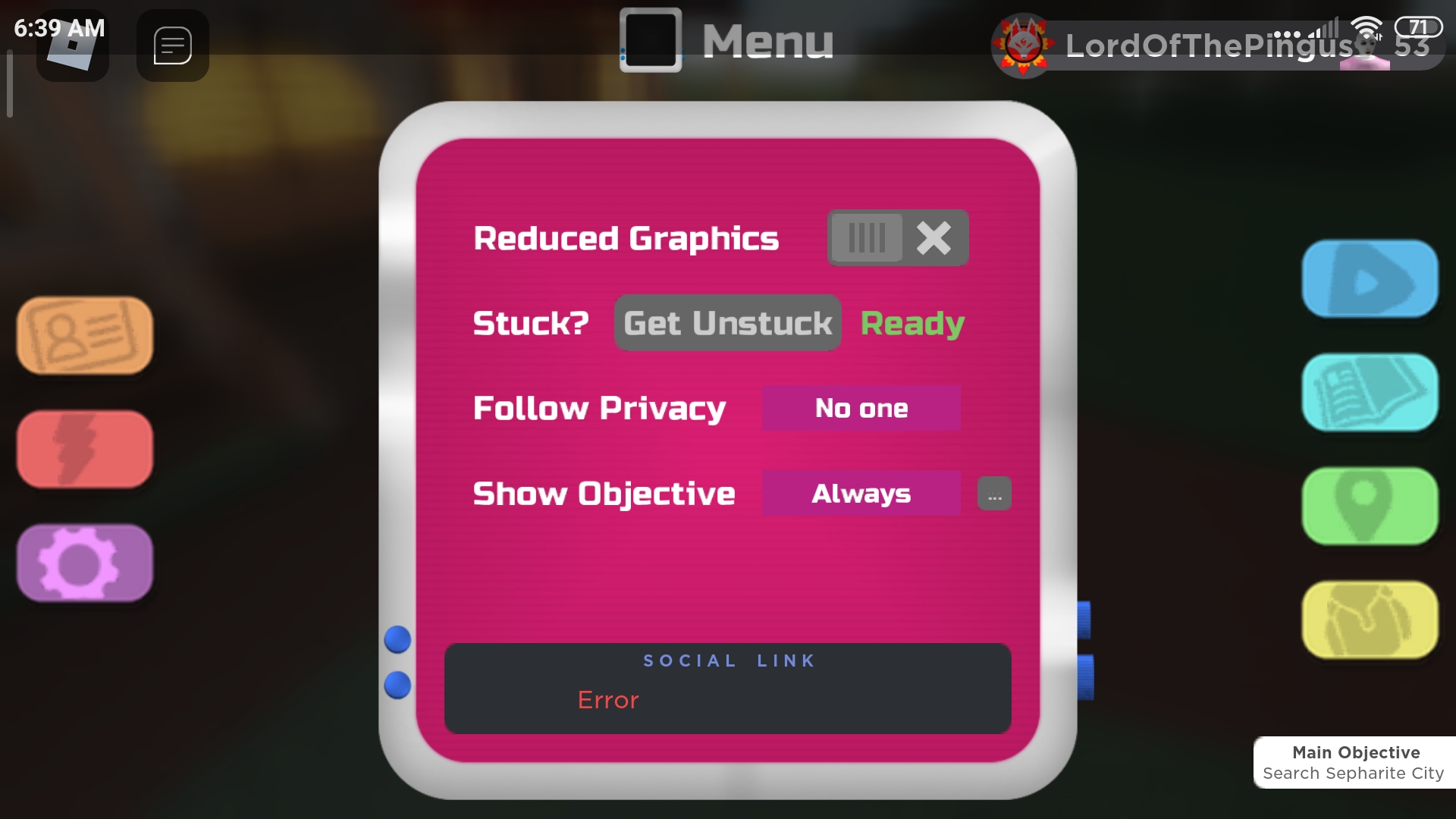Image resolution: width=1456 pixels, height=819 pixels.
Task: Tap the blue navigation dot indicator
Action: (396, 639)
